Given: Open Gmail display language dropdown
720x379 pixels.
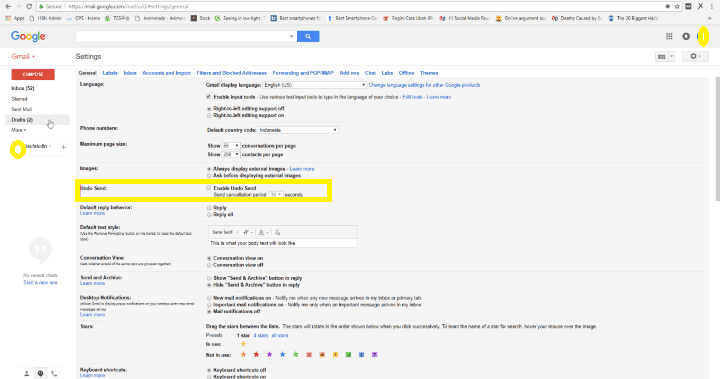Looking at the screenshot, I should pos(315,85).
